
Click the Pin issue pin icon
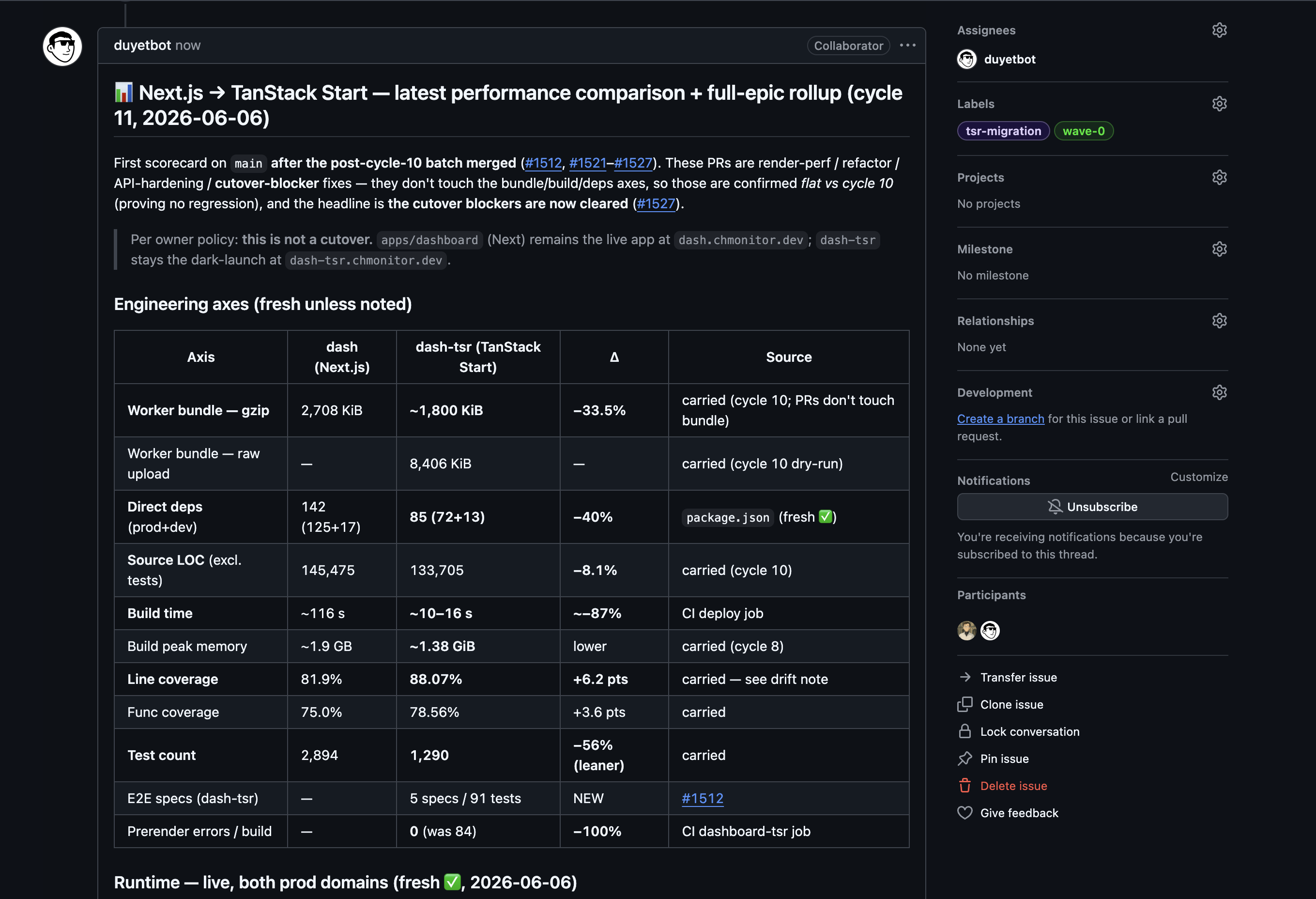(965, 759)
